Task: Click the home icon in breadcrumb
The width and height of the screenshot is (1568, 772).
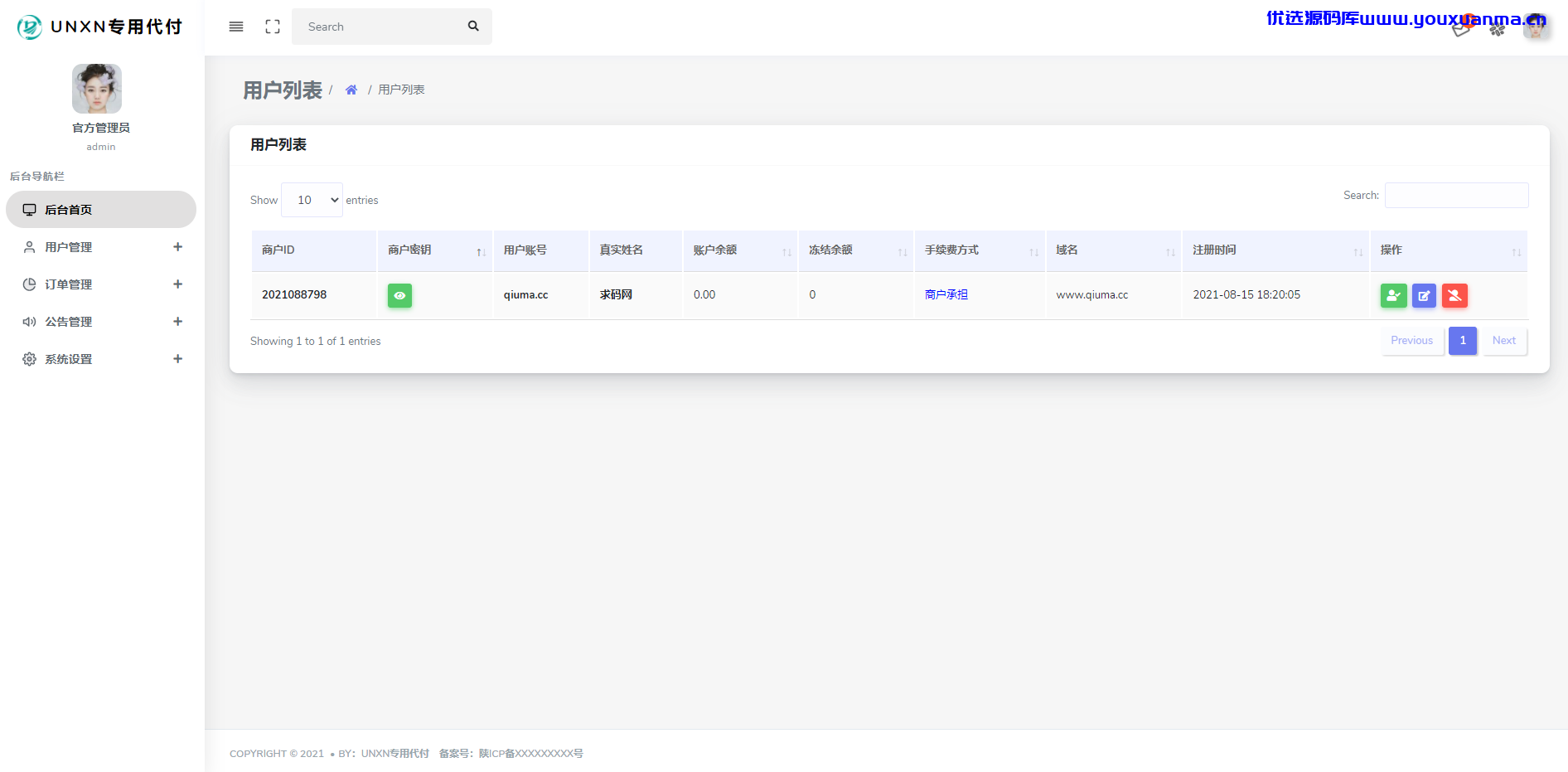Action: pos(351,90)
